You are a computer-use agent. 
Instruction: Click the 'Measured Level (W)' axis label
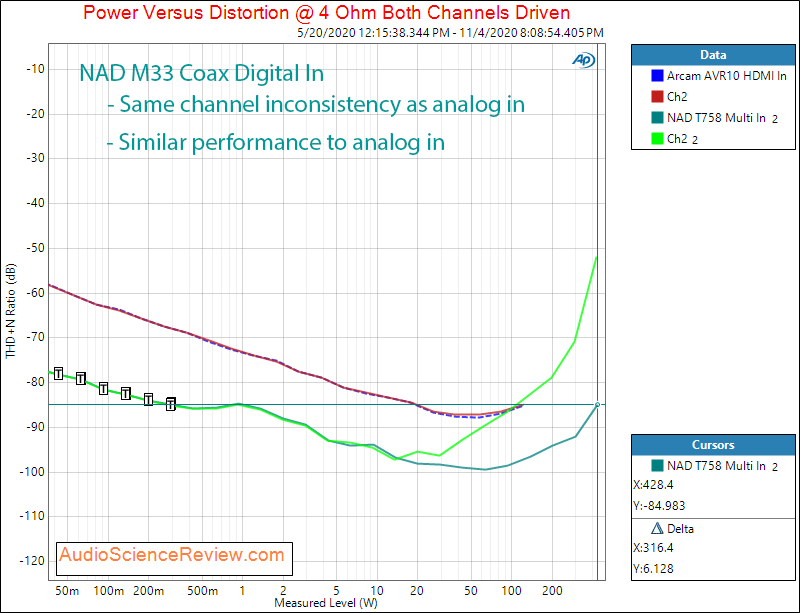(x=326, y=603)
